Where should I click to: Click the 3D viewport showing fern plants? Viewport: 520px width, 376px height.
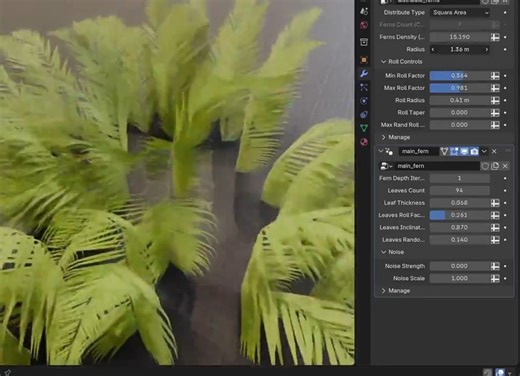[x=177, y=182]
